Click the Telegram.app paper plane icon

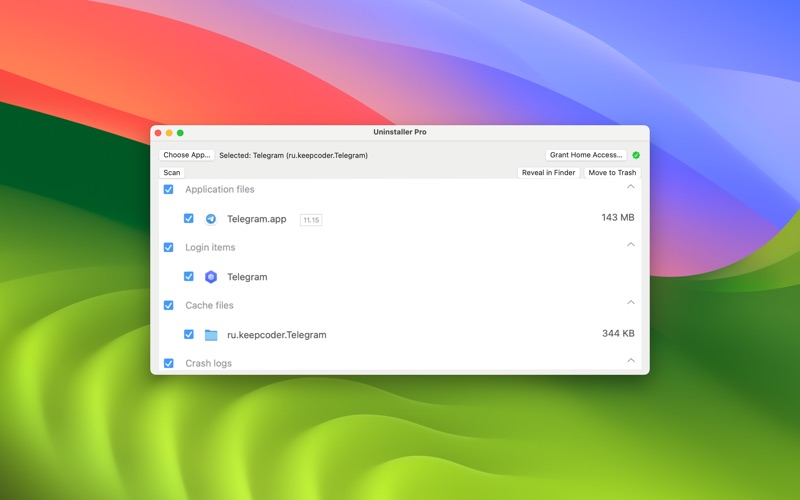(x=211, y=219)
